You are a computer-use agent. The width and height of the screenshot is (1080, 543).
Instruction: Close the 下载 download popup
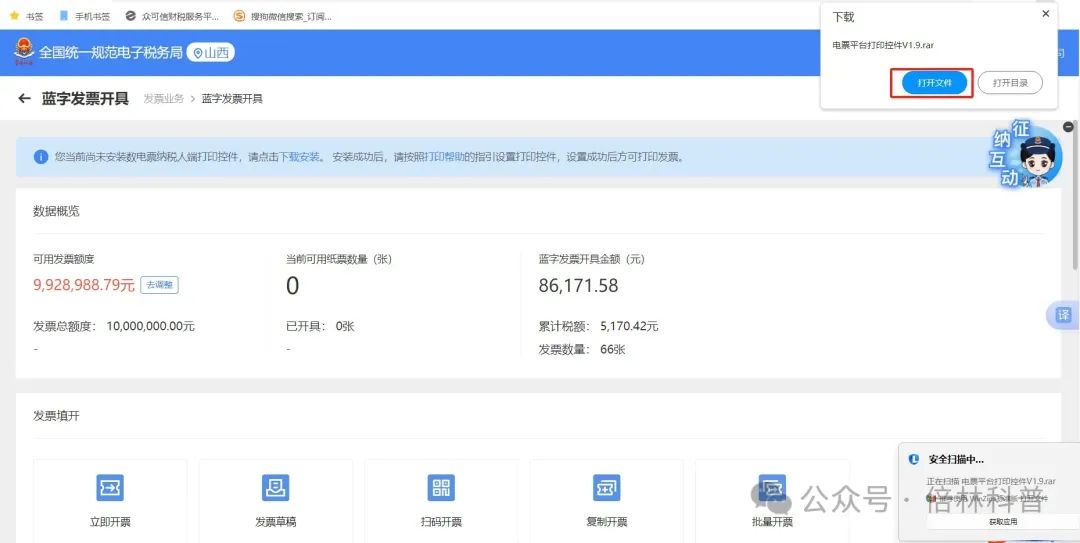(x=1045, y=14)
